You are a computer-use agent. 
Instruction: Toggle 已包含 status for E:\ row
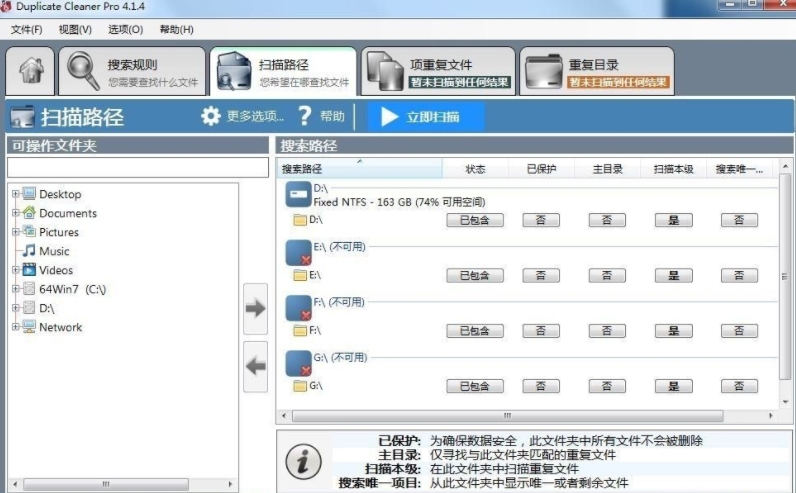pyautogui.click(x=475, y=276)
